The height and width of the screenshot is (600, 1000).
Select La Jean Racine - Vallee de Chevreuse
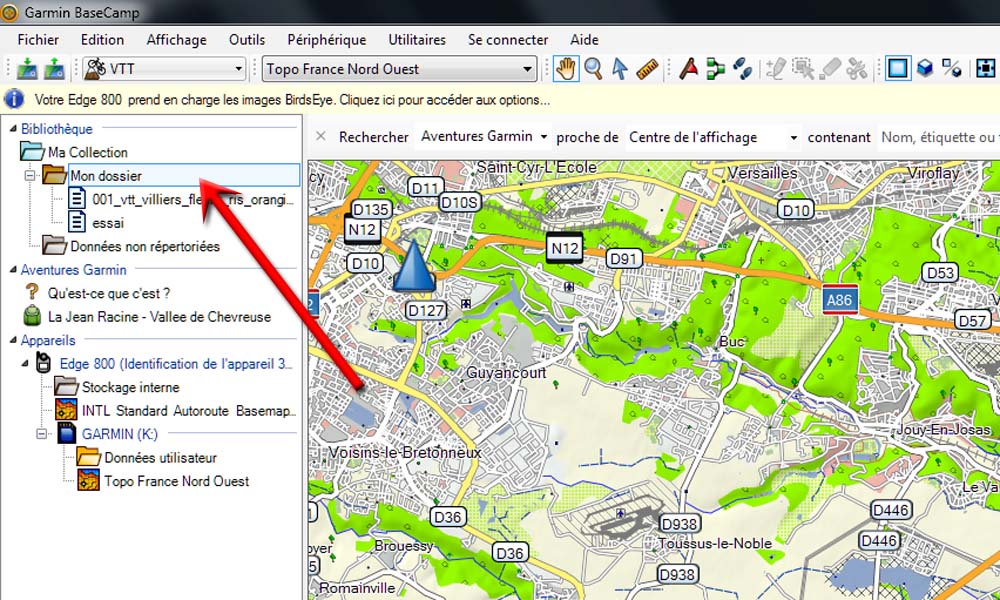click(x=159, y=317)
